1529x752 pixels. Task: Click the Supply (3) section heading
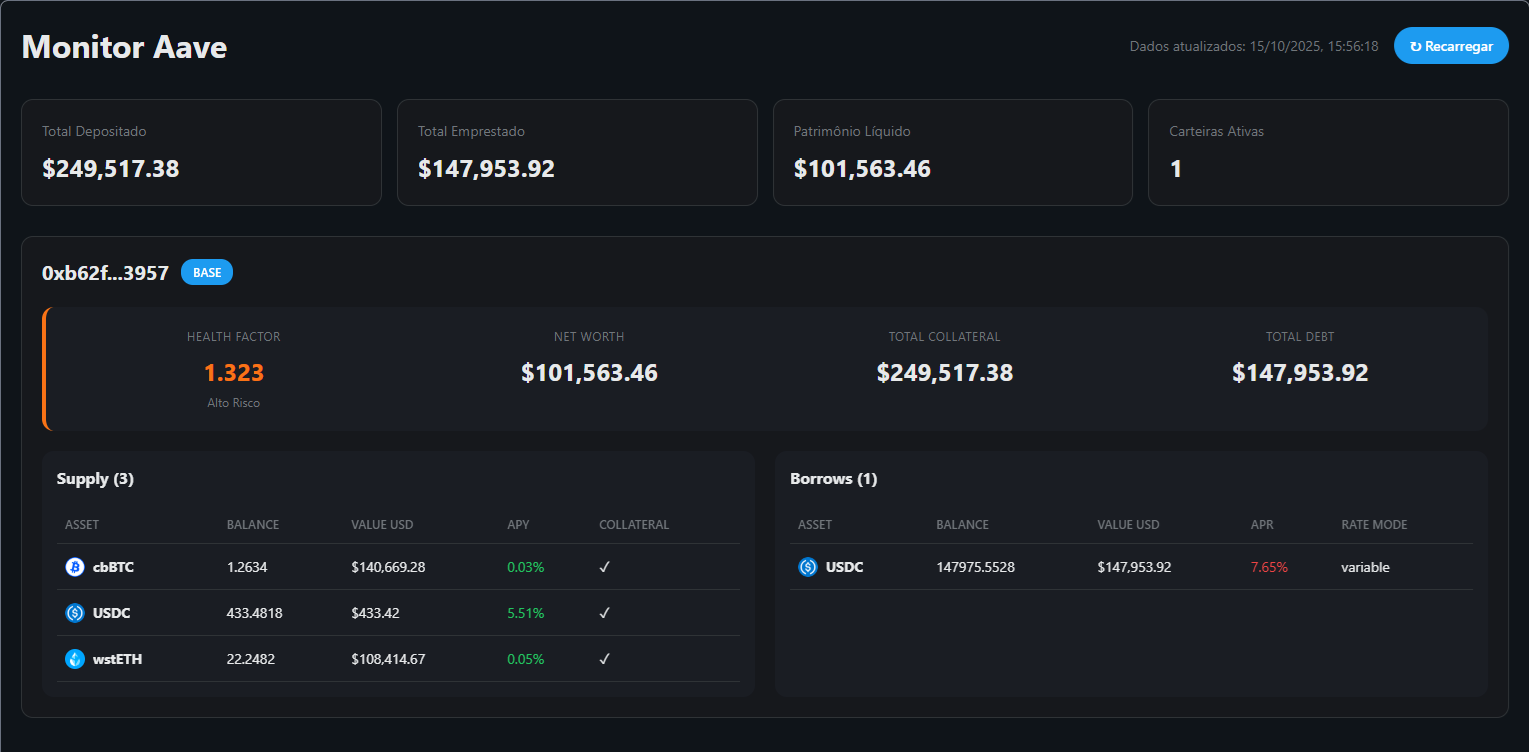[95, 479]
